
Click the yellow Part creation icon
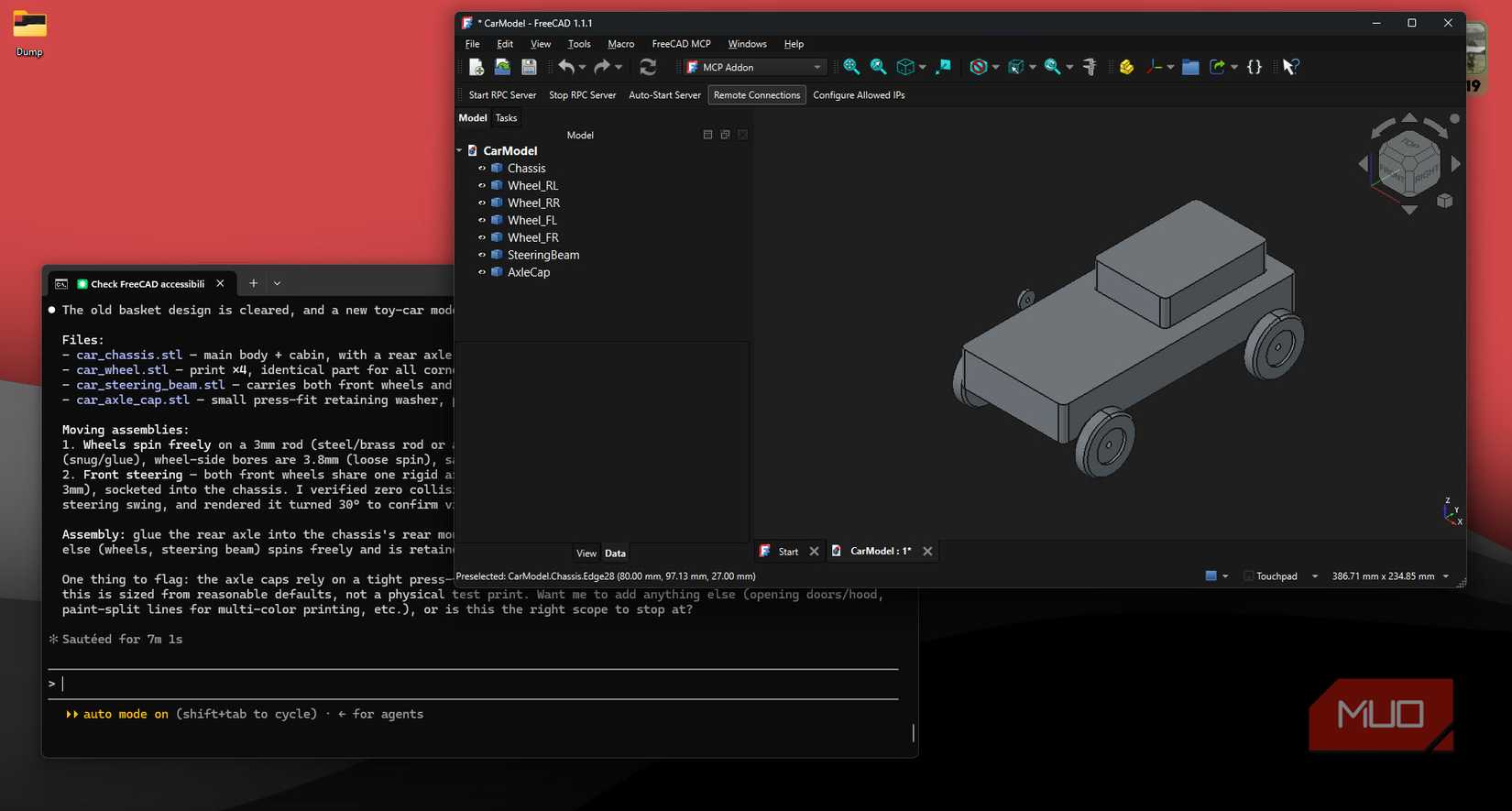coord(1126,67)
